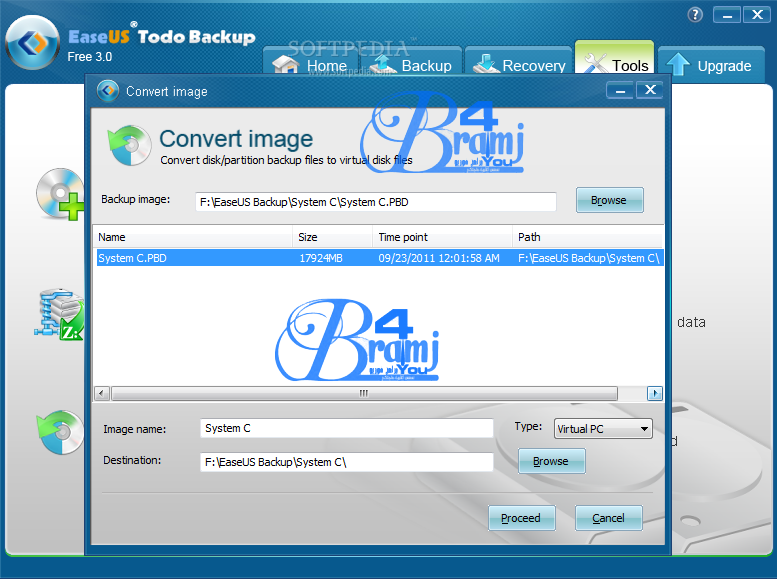Click the Upgrade arrow icon
777x579 pixels.
tap(678, 65)
